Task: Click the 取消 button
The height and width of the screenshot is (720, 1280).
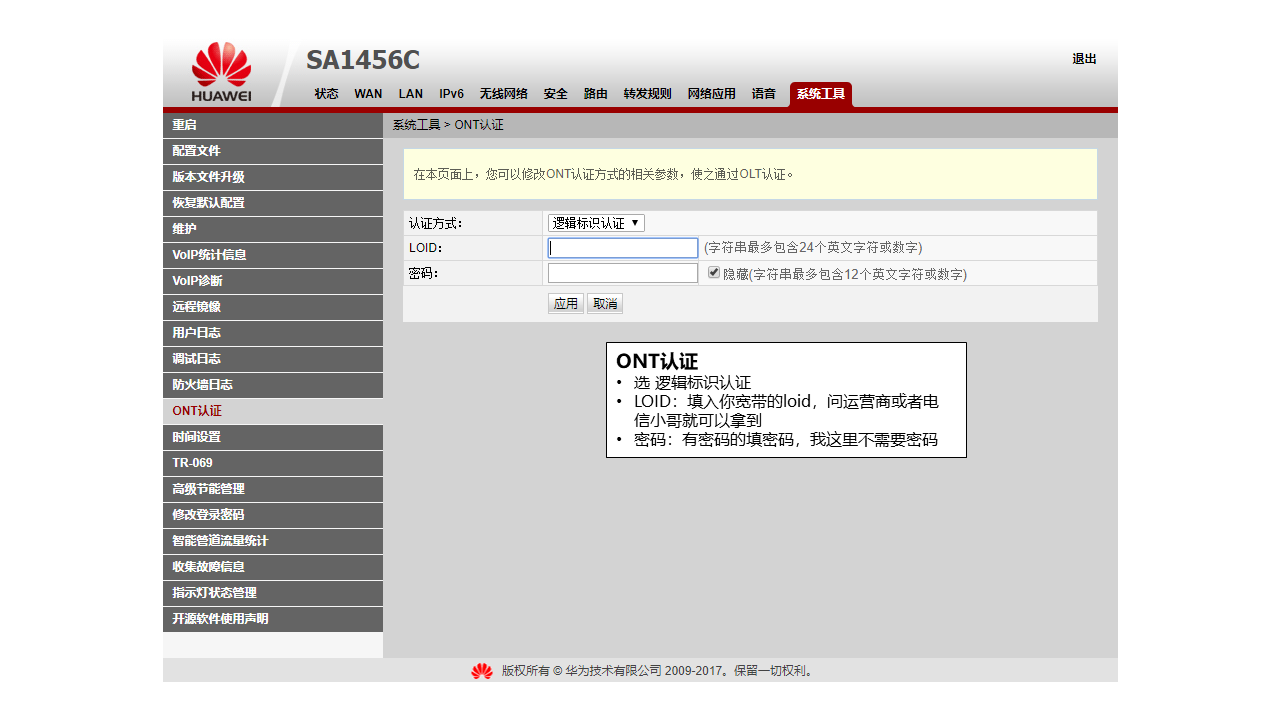Action: (x=604, y=304)
